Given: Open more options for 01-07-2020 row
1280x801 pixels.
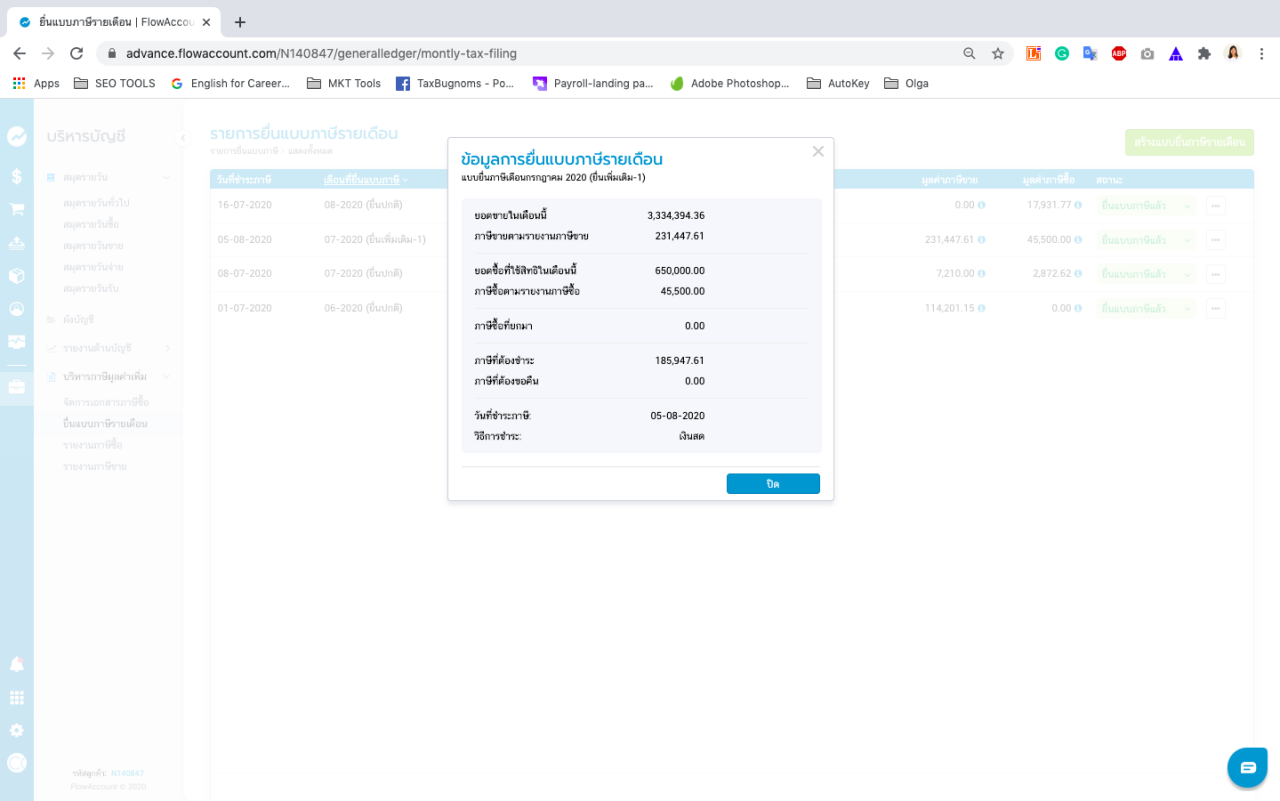Looking at the screenshot, I should point(1215,309).
